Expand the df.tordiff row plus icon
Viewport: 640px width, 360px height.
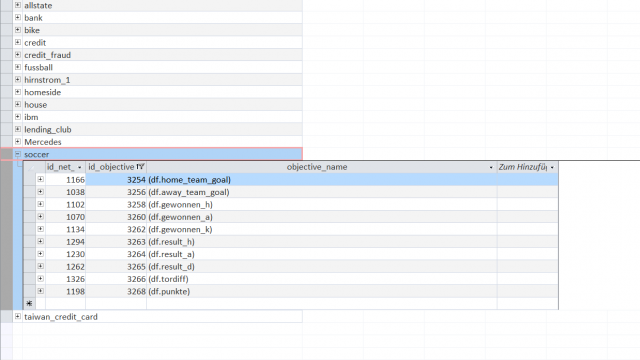(x=40, y=278)
